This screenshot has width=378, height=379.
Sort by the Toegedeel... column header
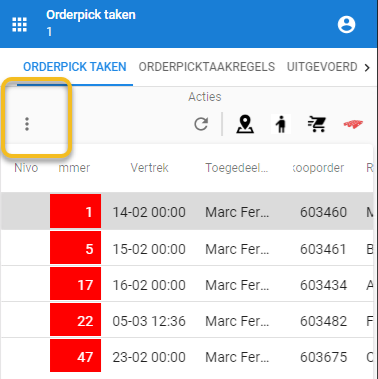(x=237, y=168)
